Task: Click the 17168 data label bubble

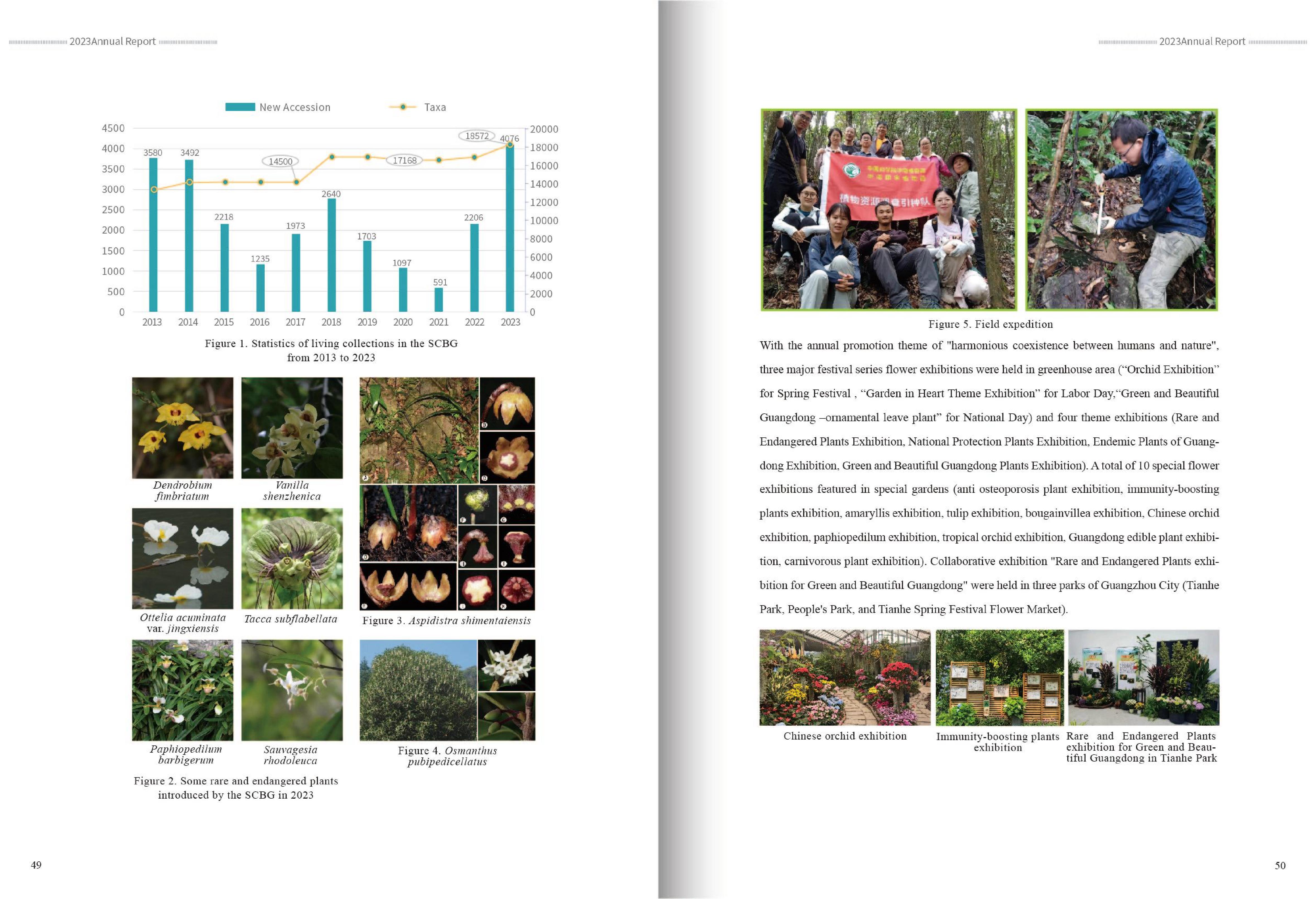Action: [x=404, y=160]
